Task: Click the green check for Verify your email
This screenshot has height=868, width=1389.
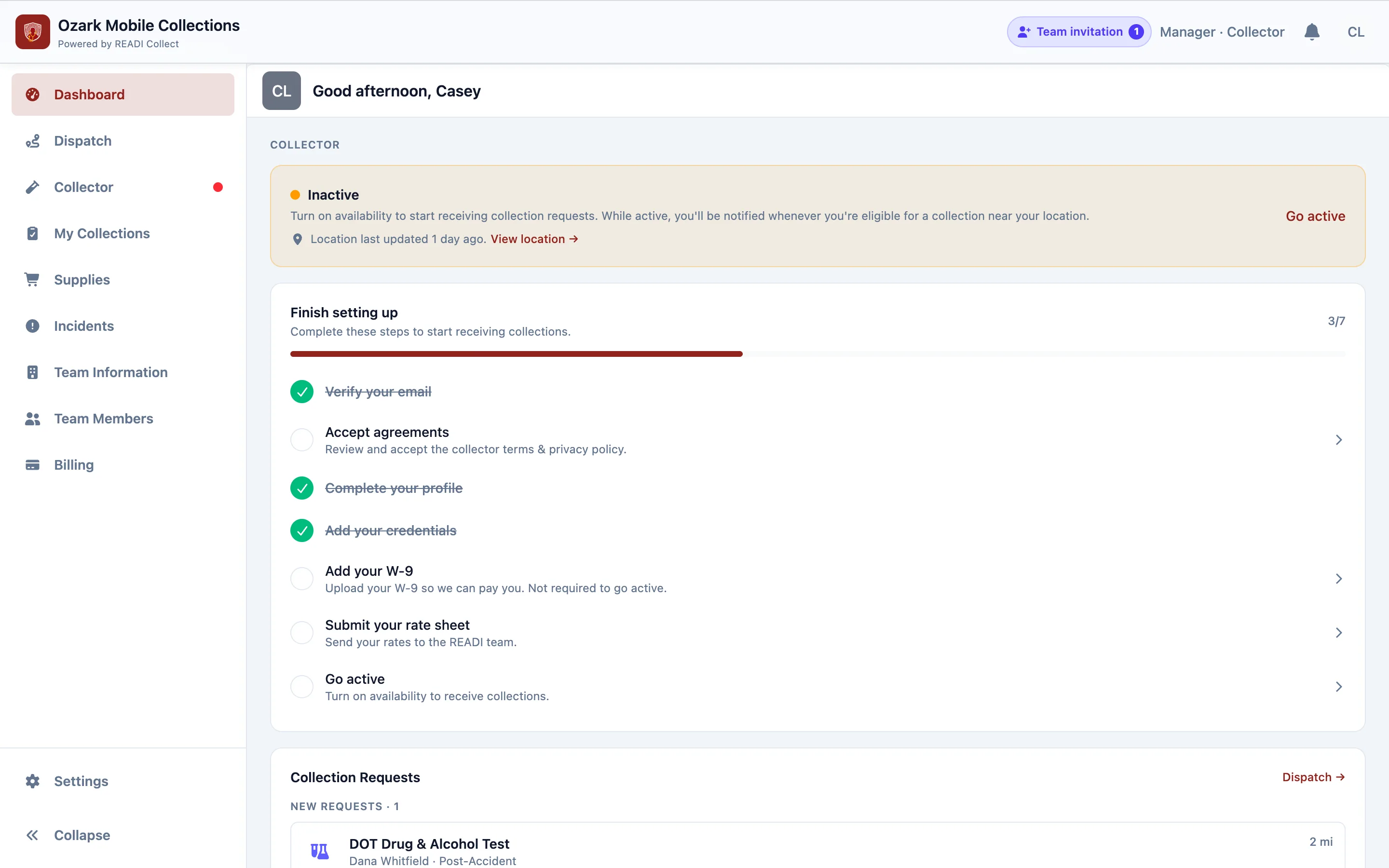Action: [x=302, y=392]
